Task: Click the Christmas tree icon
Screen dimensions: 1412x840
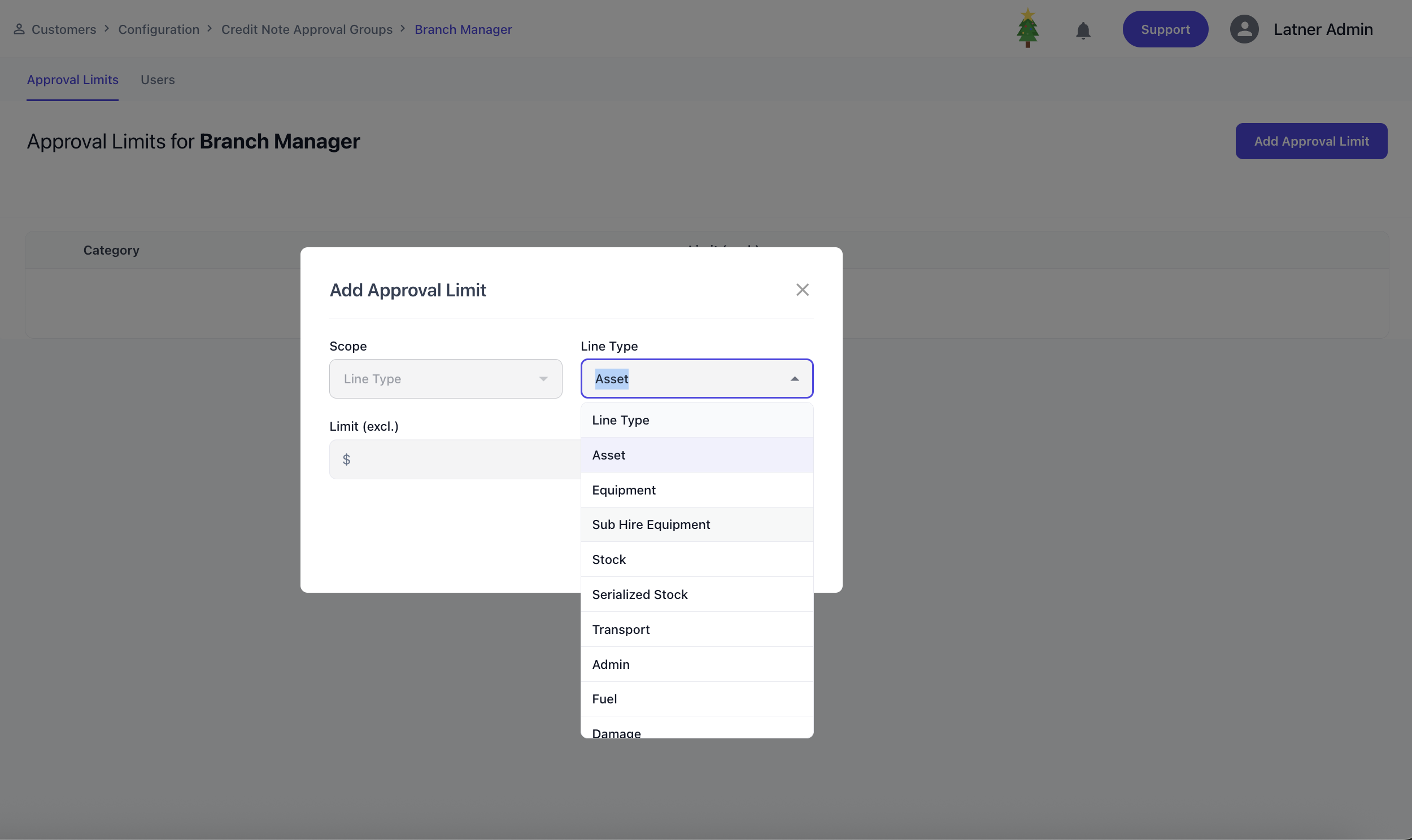Action: click(1027, 29)
